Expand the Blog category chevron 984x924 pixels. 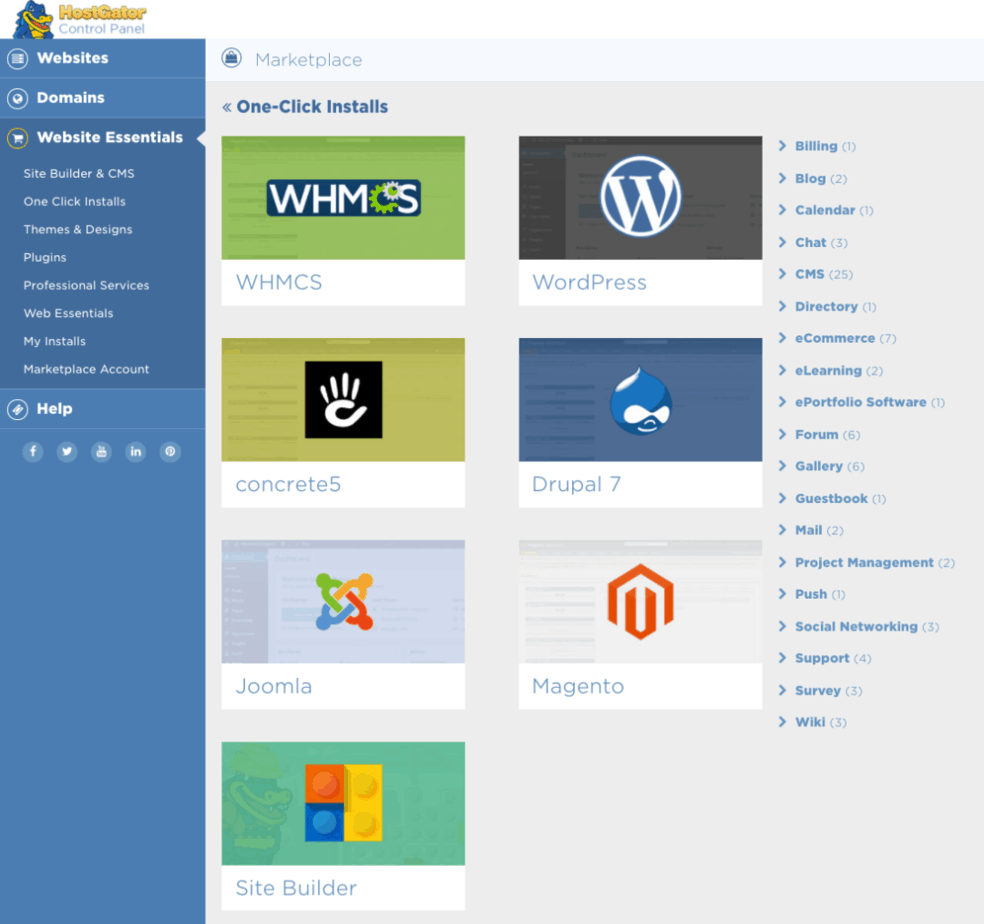[x=783, y=178]
